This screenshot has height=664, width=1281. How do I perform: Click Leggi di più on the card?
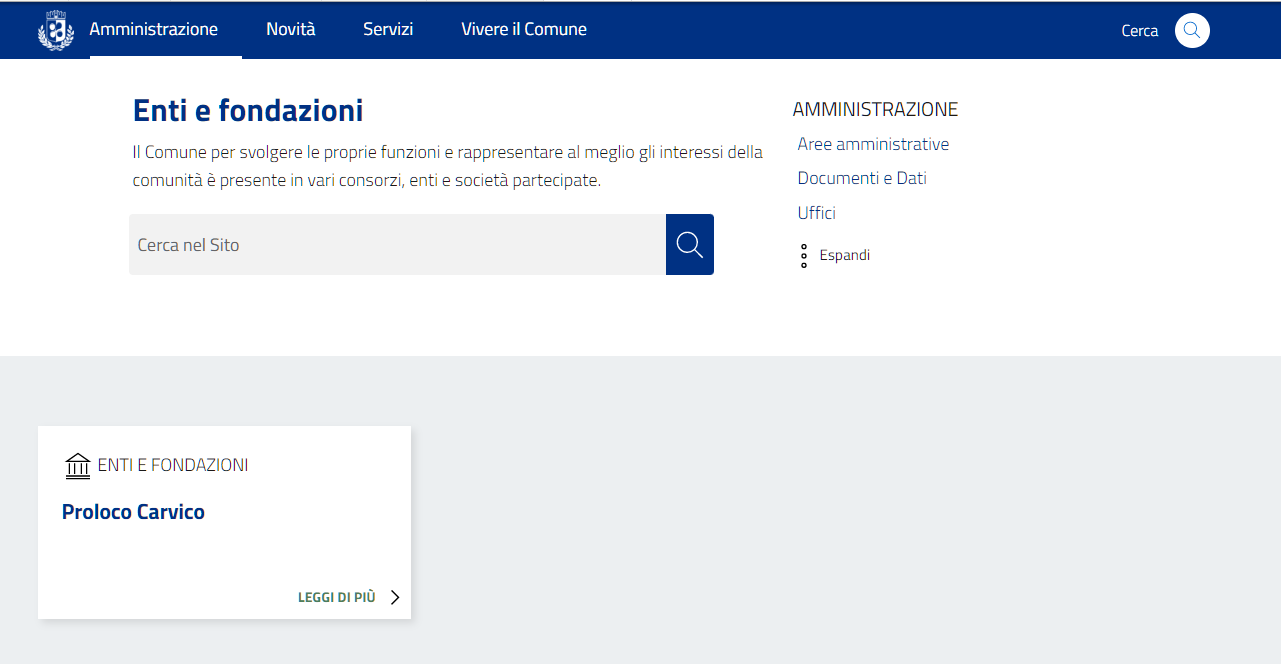(336, 597)
